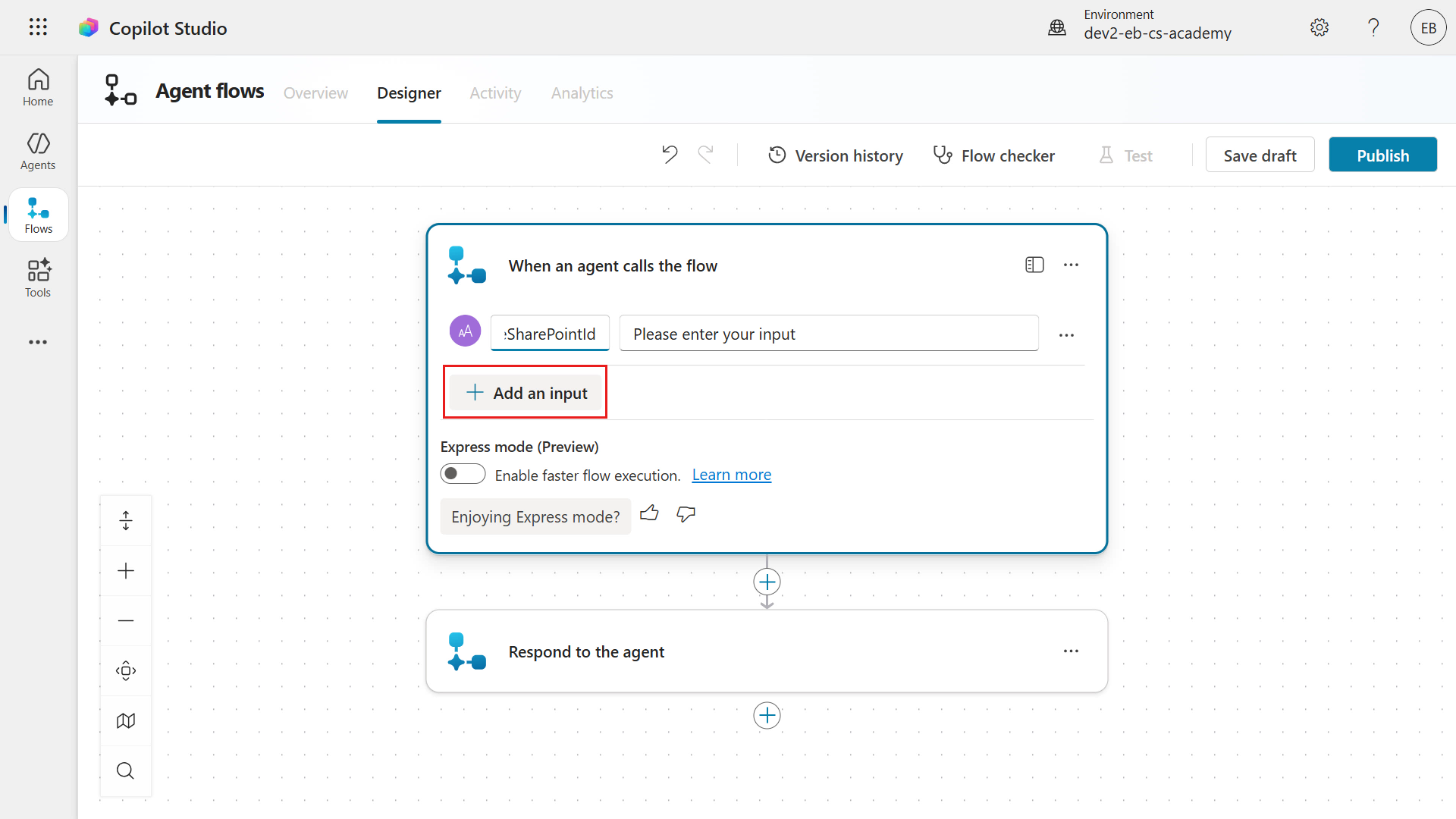Click the undo arrow icon

point(669,155)
